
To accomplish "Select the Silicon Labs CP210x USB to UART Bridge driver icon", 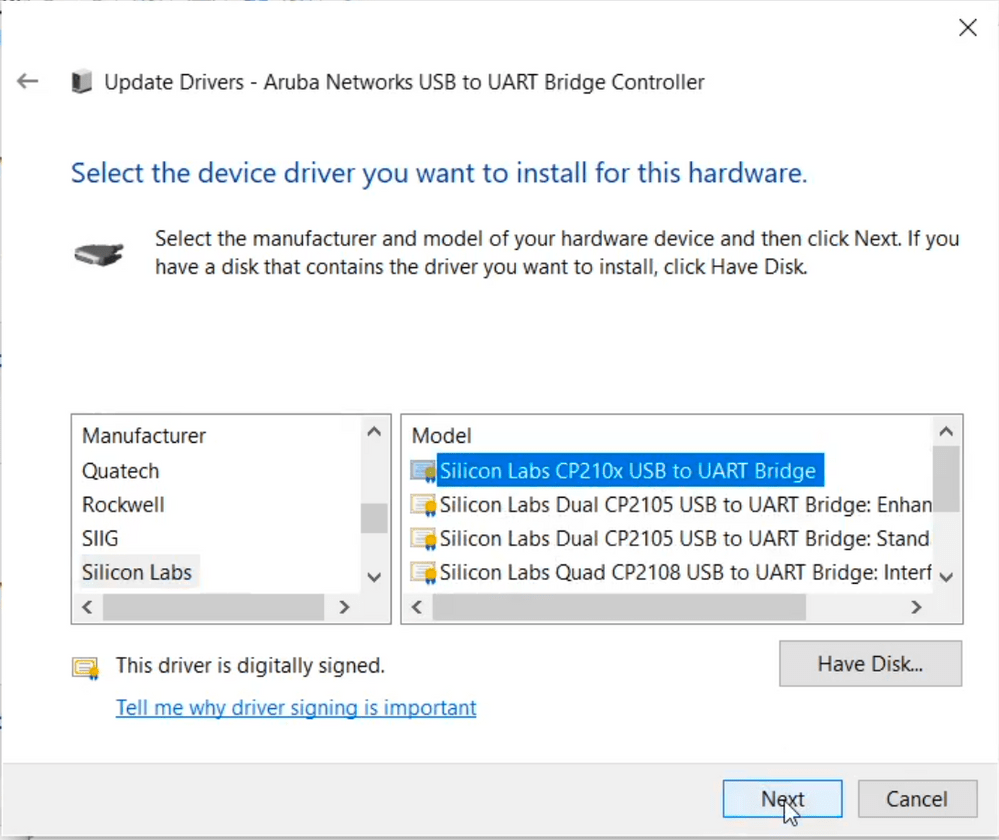I will 424,470.
